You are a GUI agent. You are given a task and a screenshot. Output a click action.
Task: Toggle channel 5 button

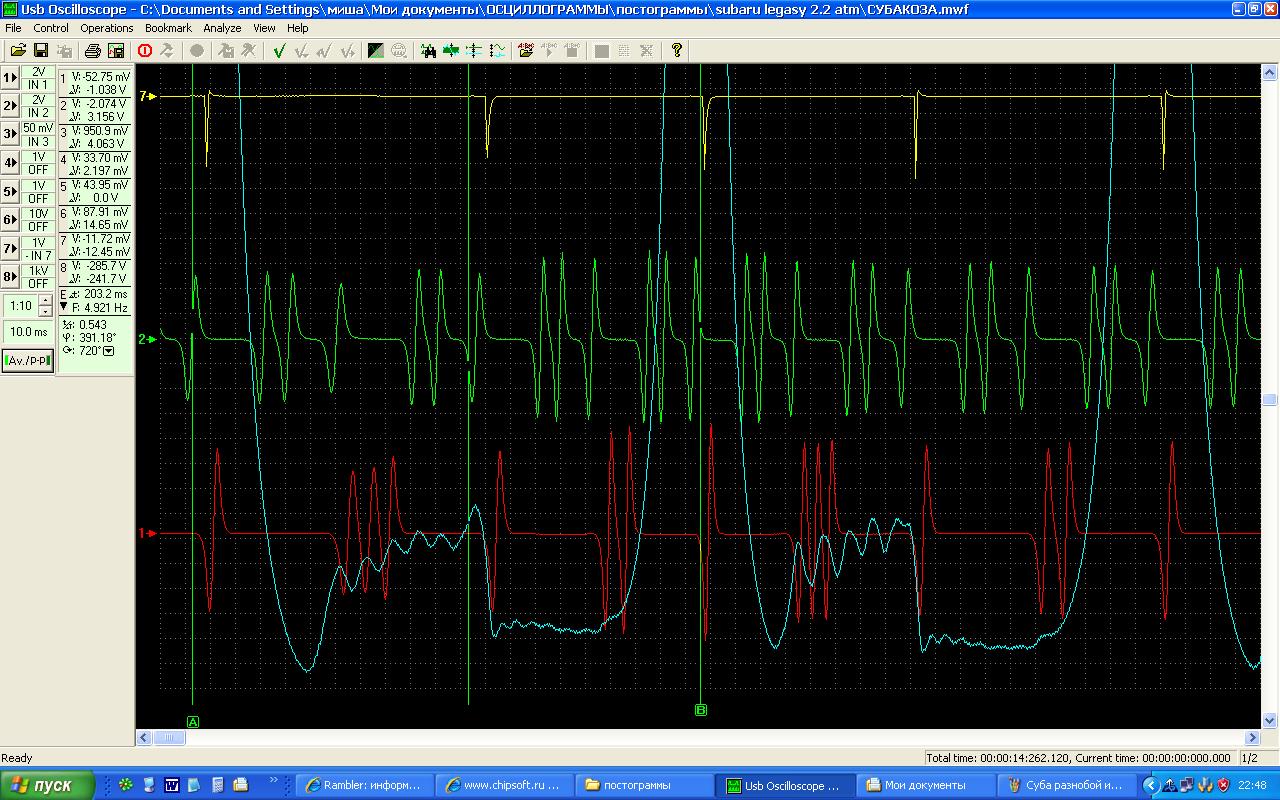coord(10,191)
